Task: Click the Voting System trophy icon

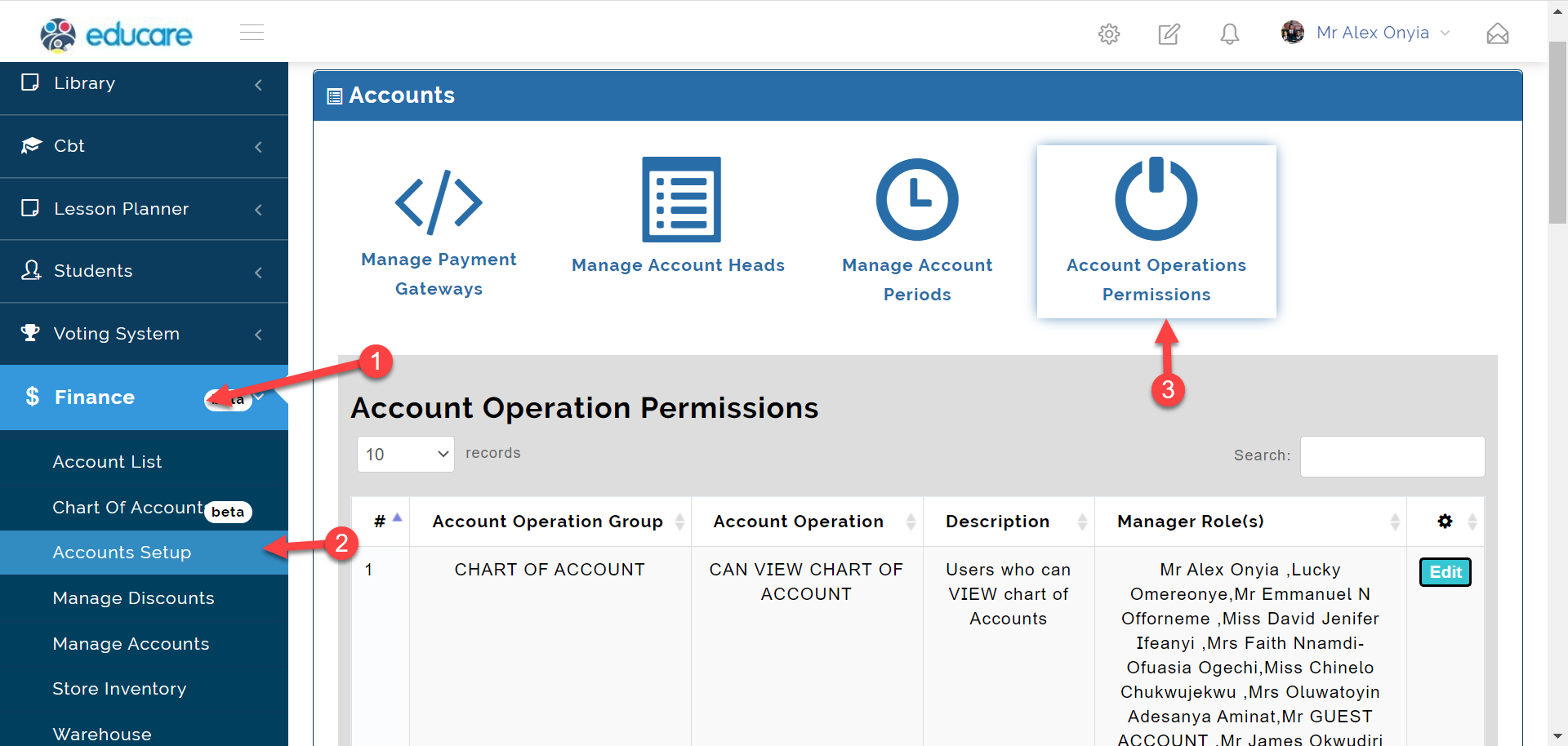Action: point(30,333)
